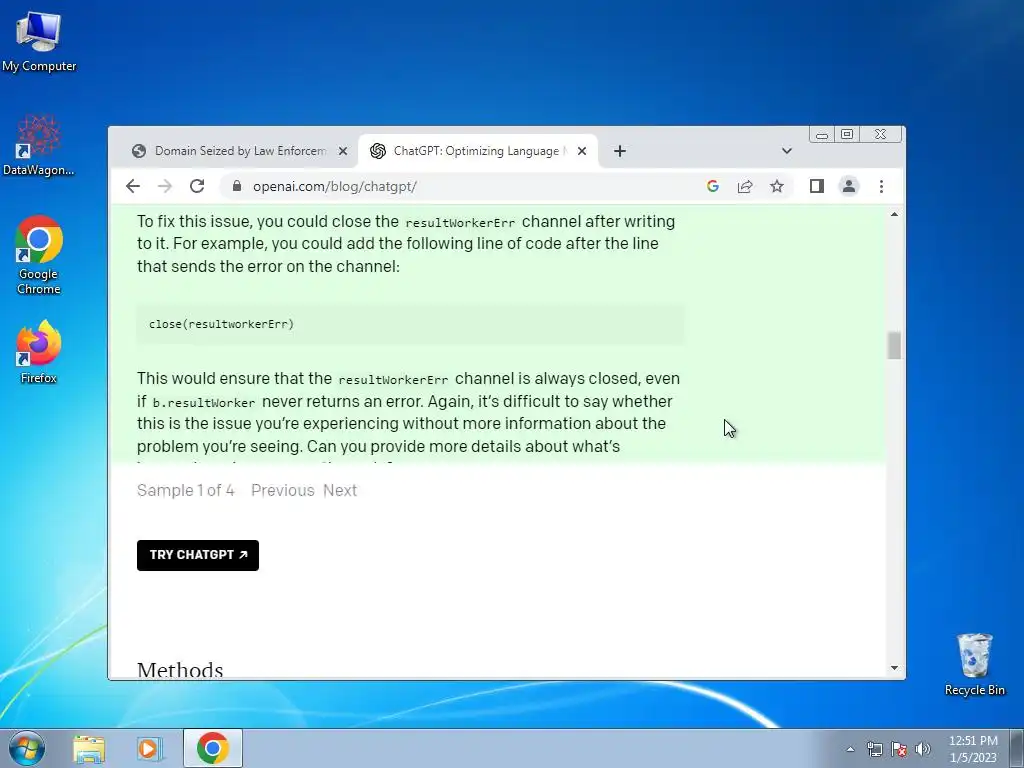Screen dimensions: 1024x768
Task: Share this page via share icon
Action: click(x=744, y=186)
